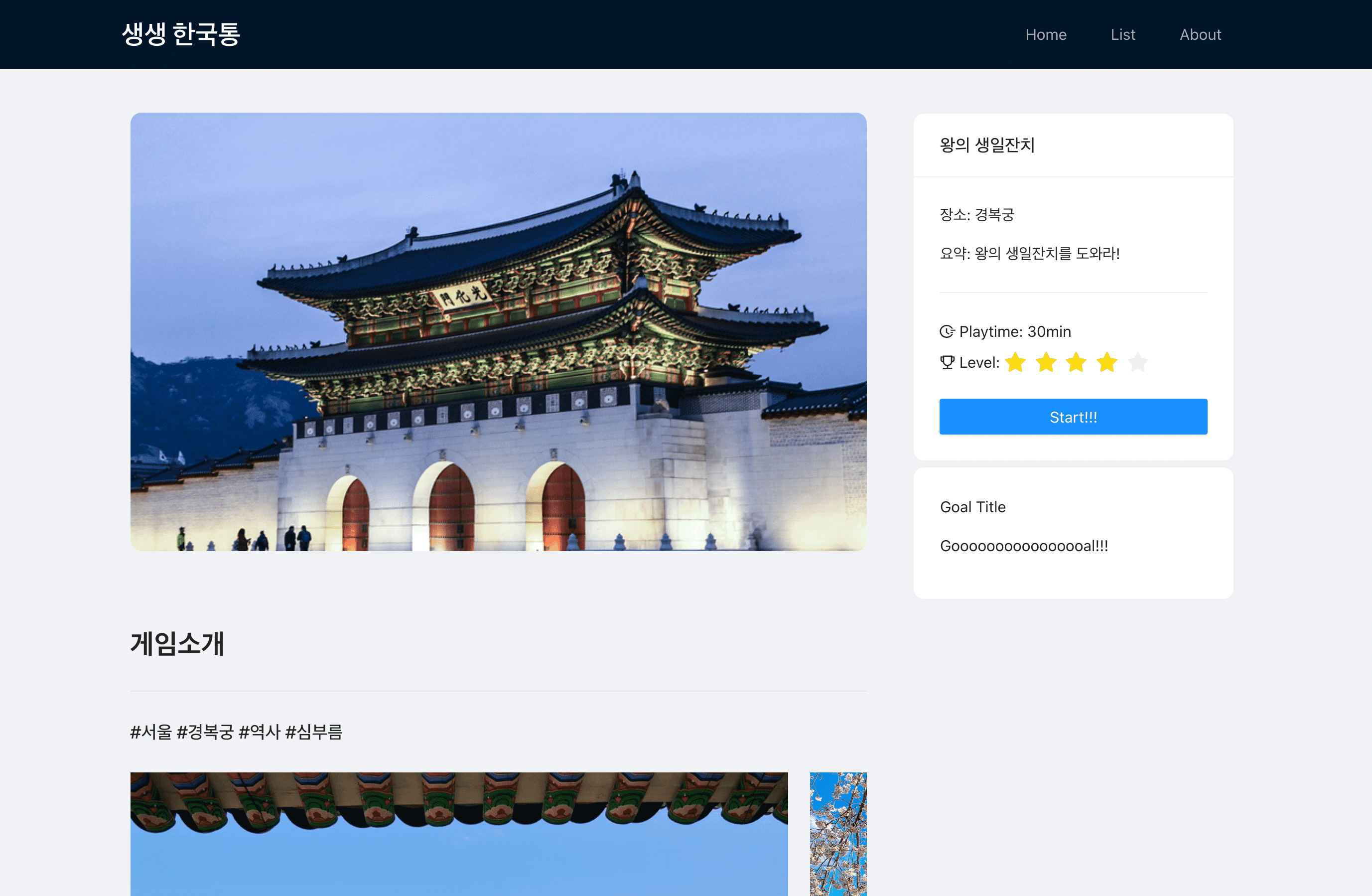1372x896 pixels.
Task: Select the gray fifth star to raise level
Action: click(x=1137, y=363)
